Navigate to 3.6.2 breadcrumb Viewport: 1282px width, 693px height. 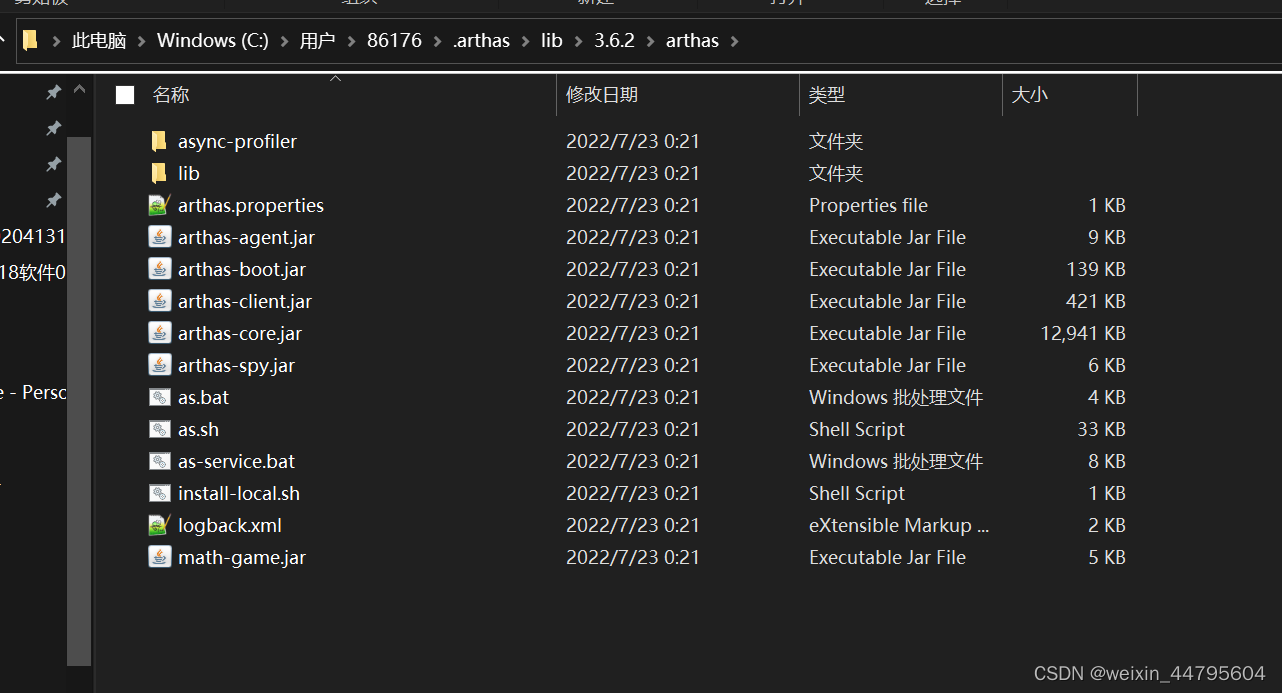(615, 41)
